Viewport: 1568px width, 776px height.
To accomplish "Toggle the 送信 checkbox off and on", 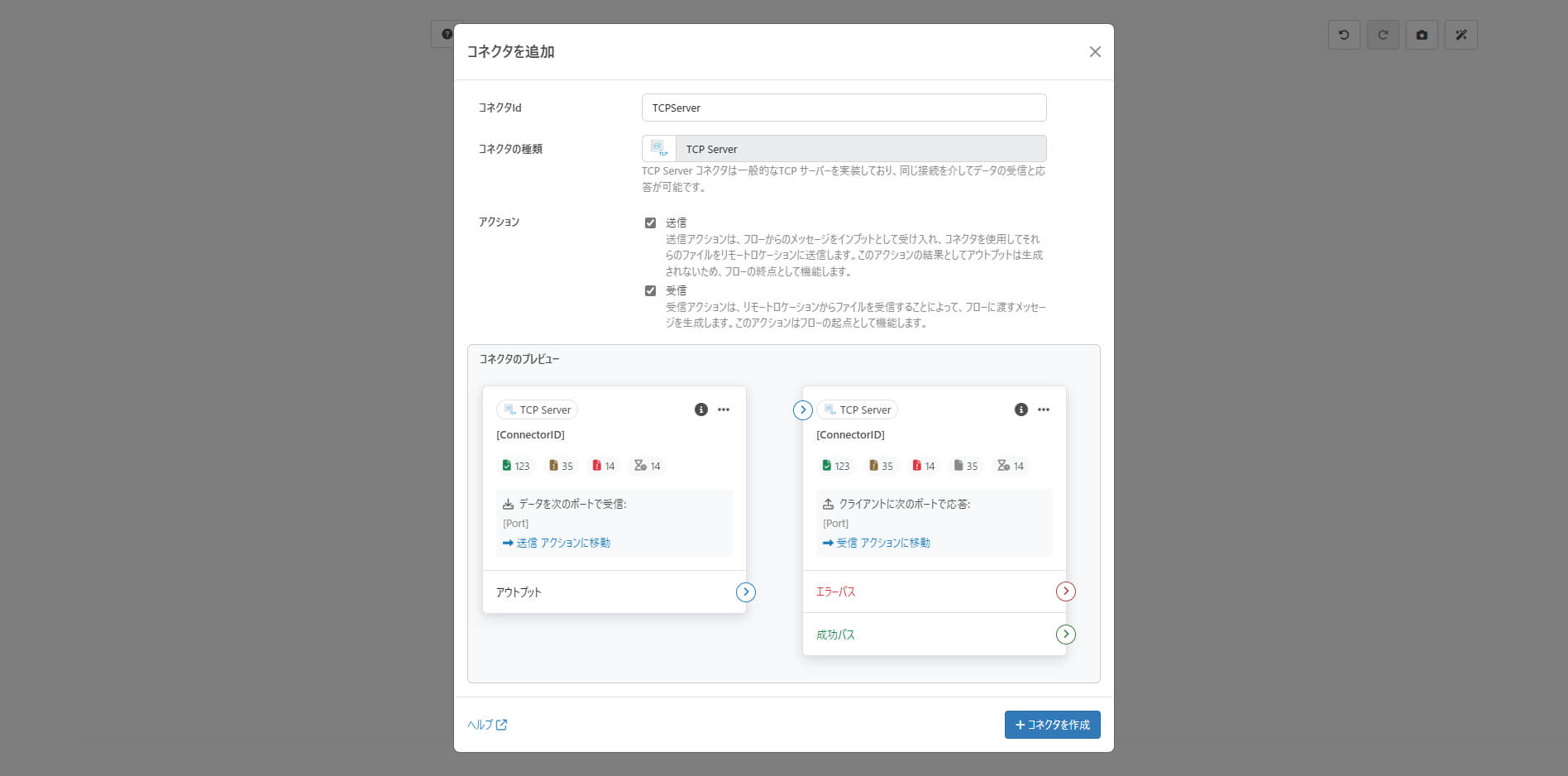I will (x=651, y=222).
